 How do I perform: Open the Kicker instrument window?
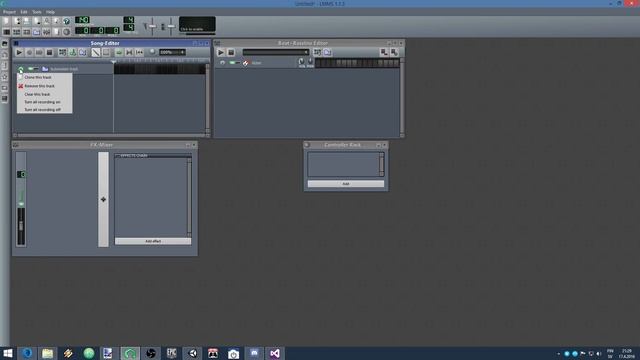(x=270, y=63)
